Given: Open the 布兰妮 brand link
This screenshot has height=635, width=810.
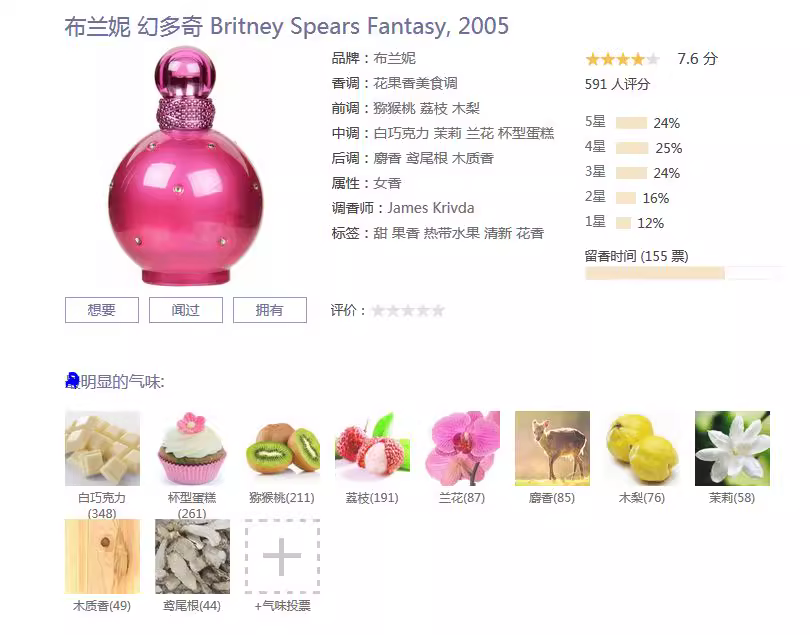Looking at the screenshot, I should click(394, 58).
